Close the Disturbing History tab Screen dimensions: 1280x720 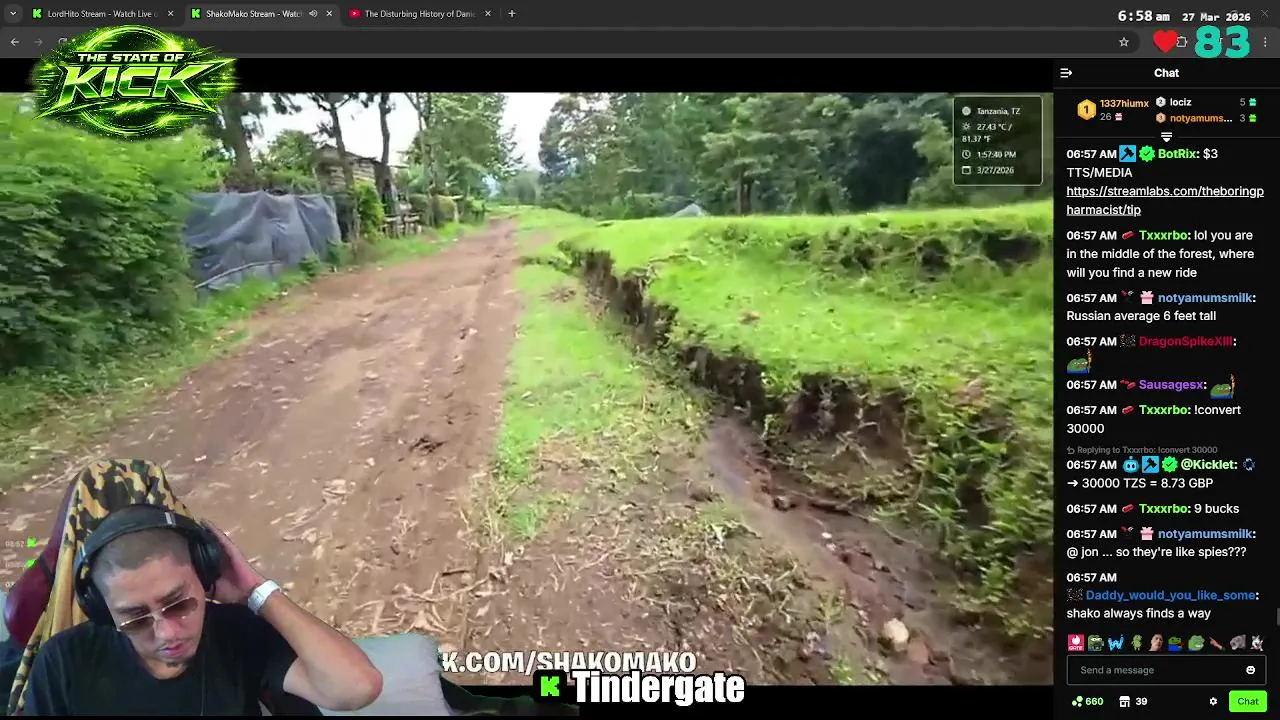(488, 14)
